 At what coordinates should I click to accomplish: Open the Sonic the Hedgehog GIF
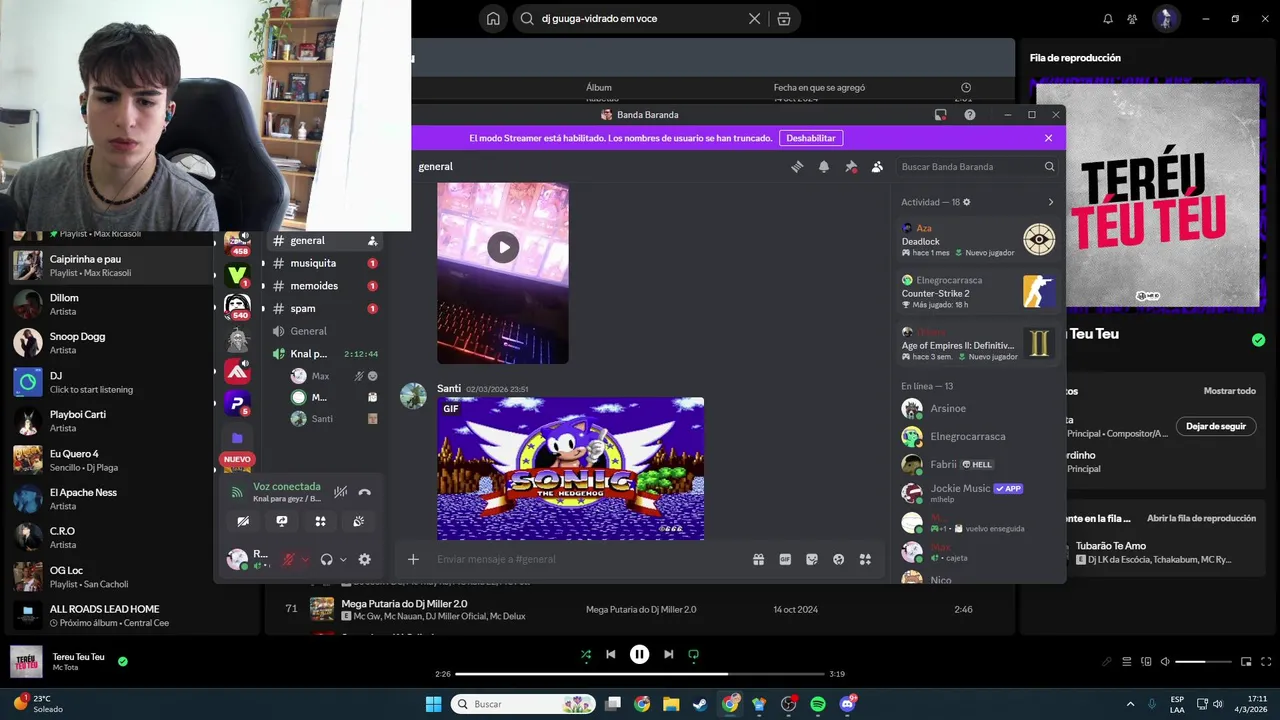click(570, 468)
